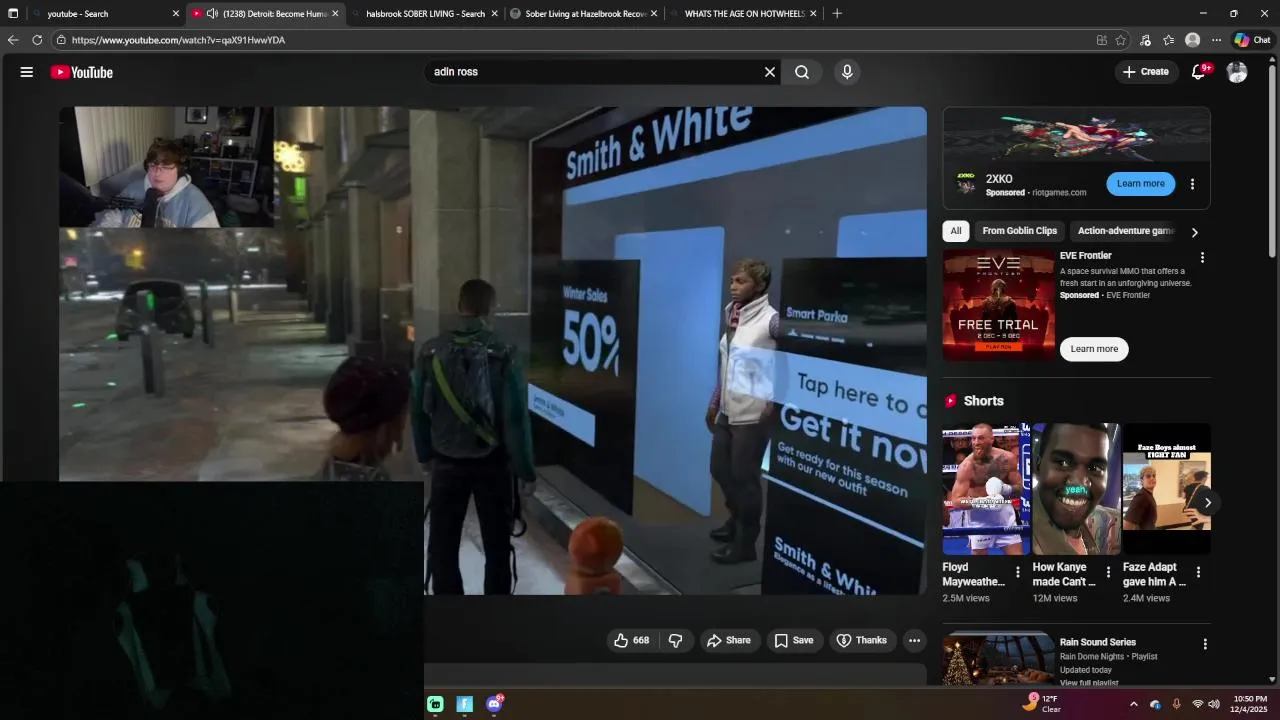Open the How Kanye made short
This screenshot has width=1280, height=720.
click(1076, 489)
